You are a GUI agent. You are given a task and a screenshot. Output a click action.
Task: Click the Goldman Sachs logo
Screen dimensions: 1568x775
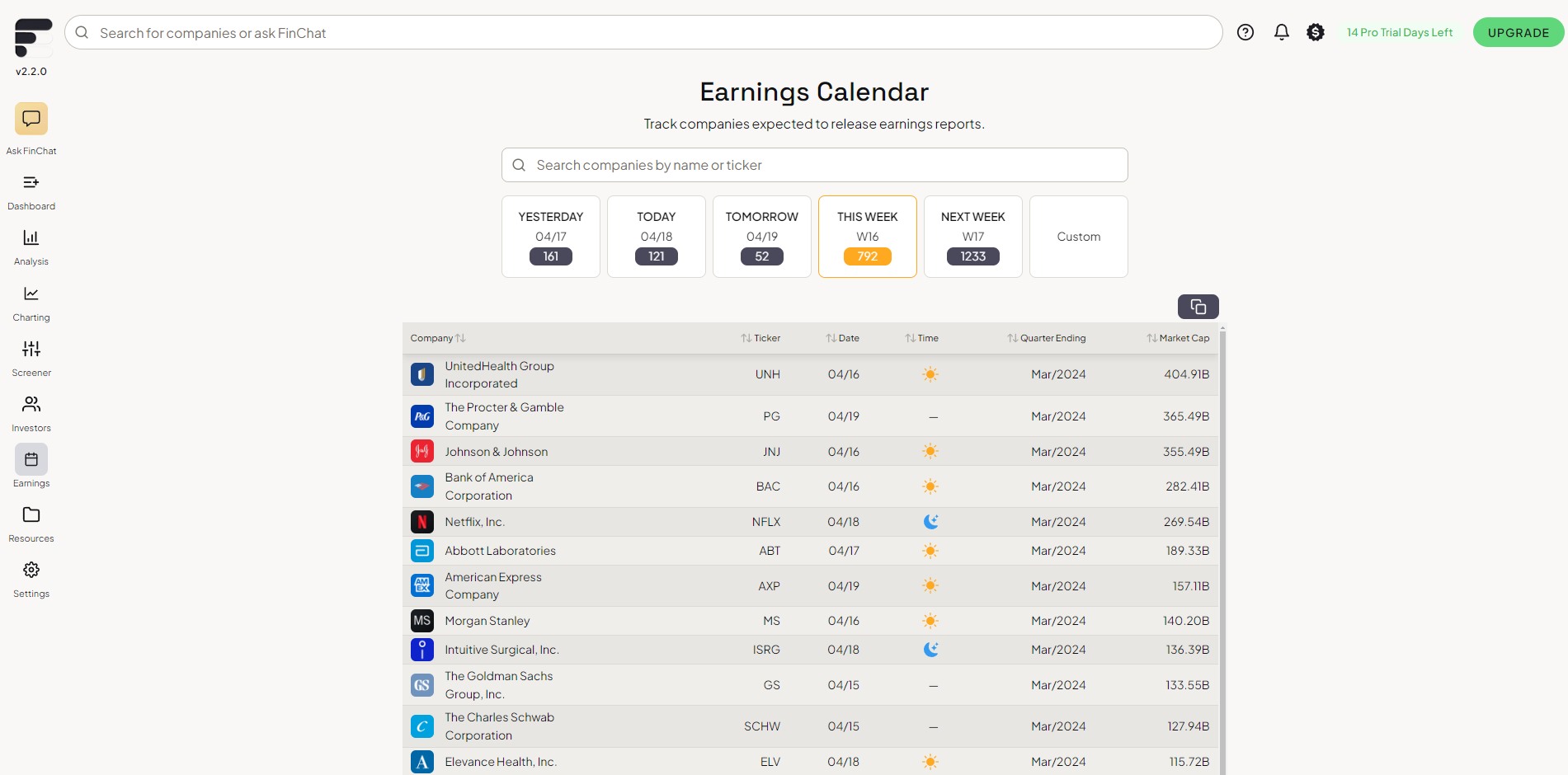pyautogui.click(x=422, y=685)
